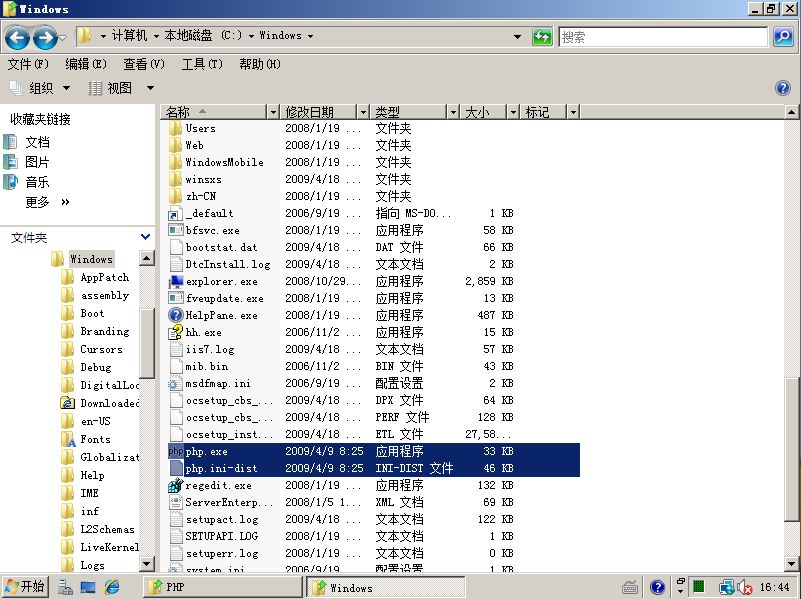Screen dimensions: 801x599
Task: Open the 查看(V) menu
Action: (x=143, y=64)
